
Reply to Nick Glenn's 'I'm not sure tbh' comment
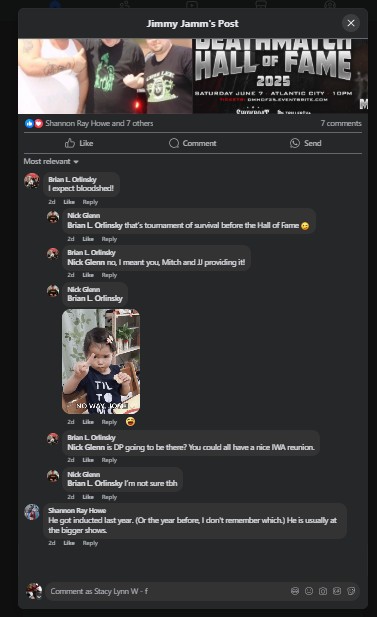tap(109, 497)
